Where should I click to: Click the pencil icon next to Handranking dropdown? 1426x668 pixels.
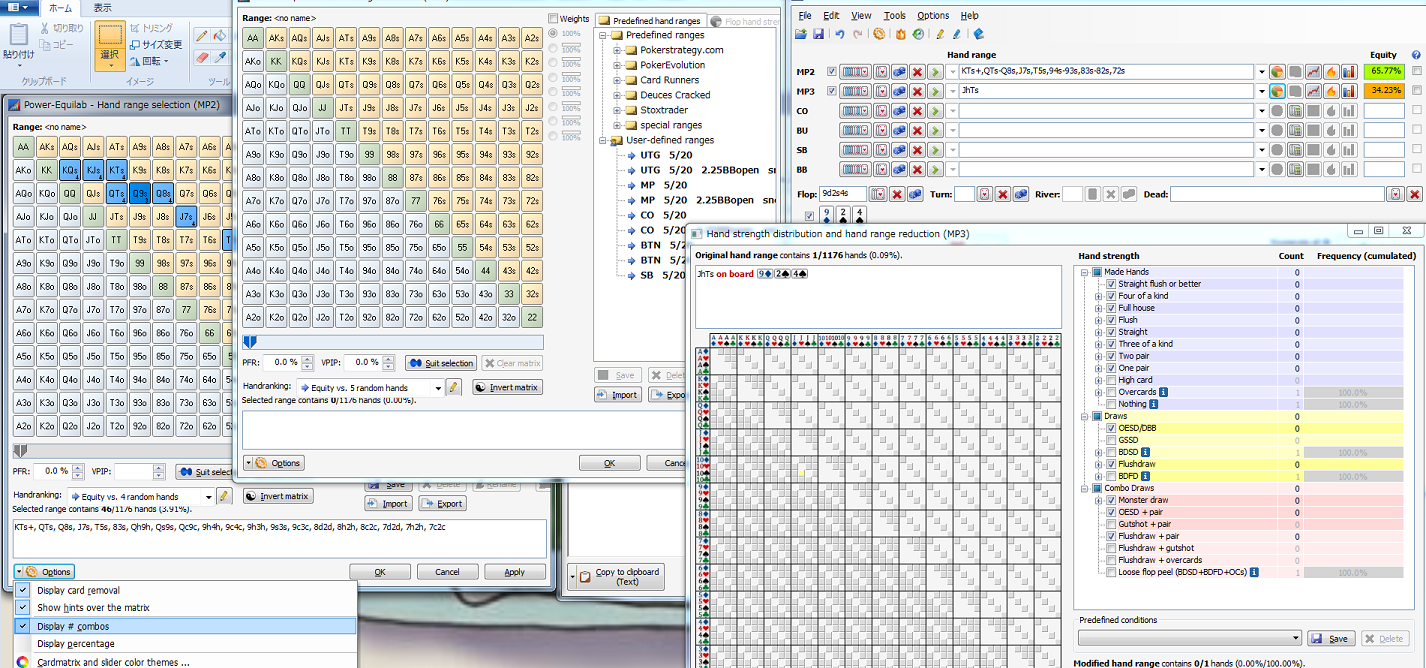pyautogui.click(x=224, y=496)
